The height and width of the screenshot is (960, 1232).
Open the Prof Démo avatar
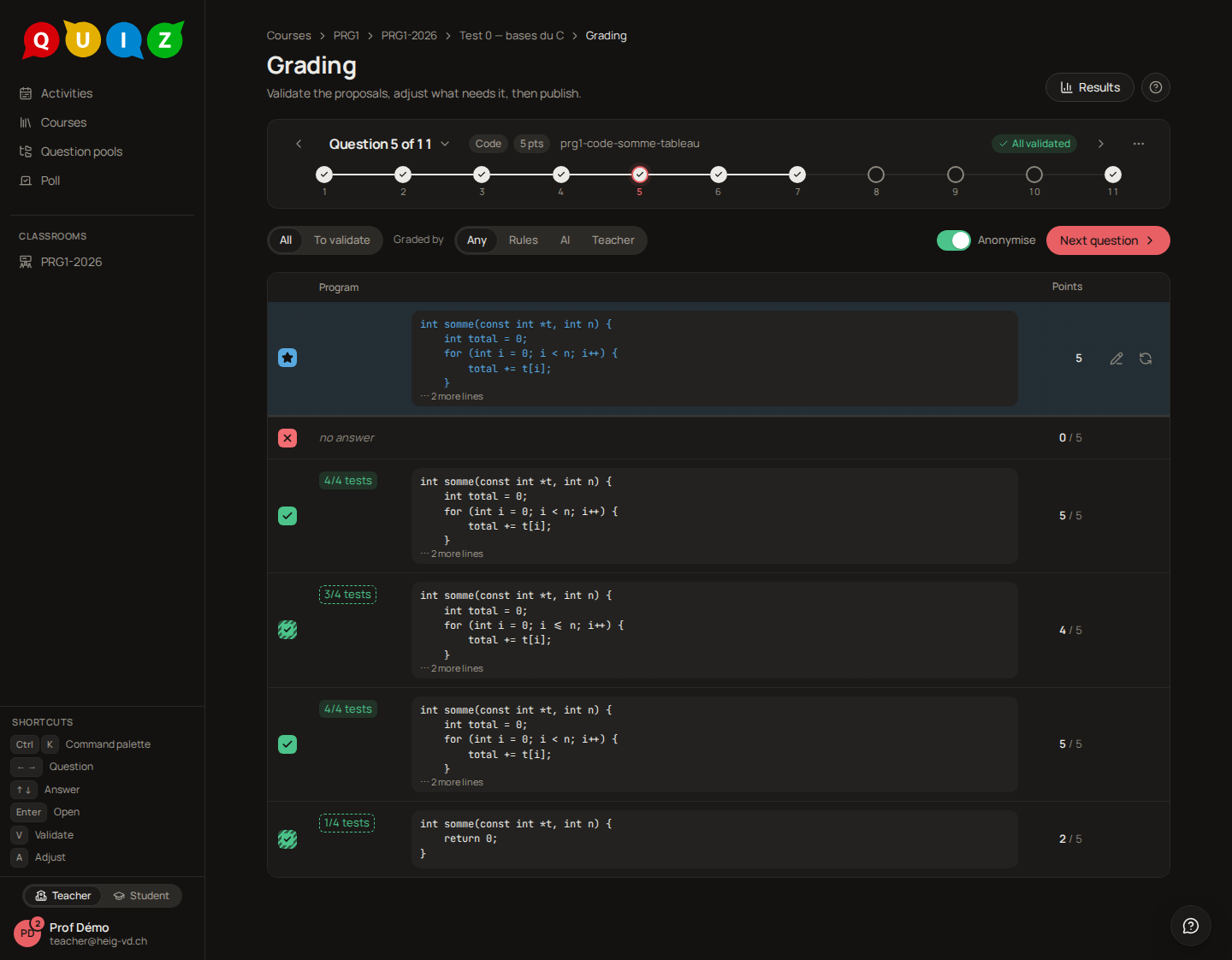pyautogui.click(x=27, y=933)
